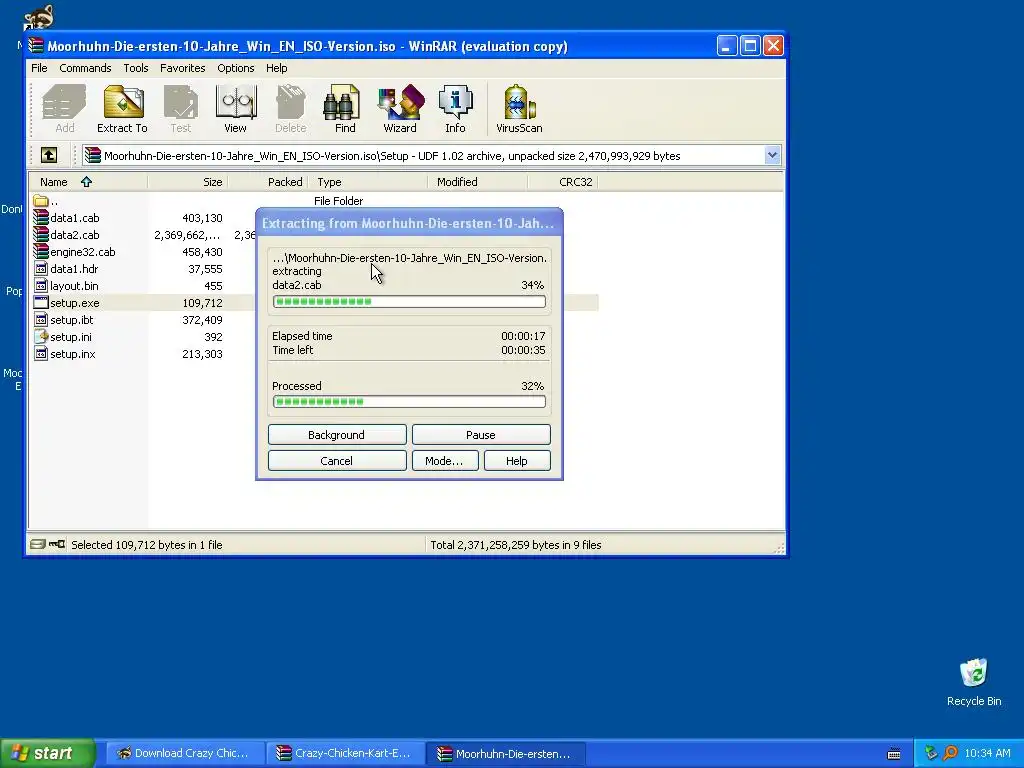Select the setup.exe file icon
1024x768 pixels.
[x=40, y=302]
